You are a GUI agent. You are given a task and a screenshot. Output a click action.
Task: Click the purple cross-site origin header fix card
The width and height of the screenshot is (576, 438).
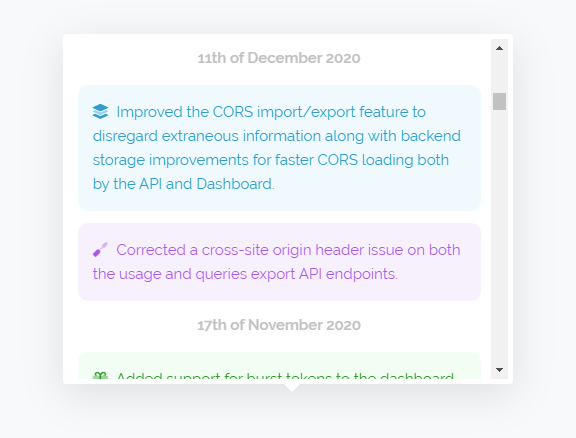(x=279, y=262)
